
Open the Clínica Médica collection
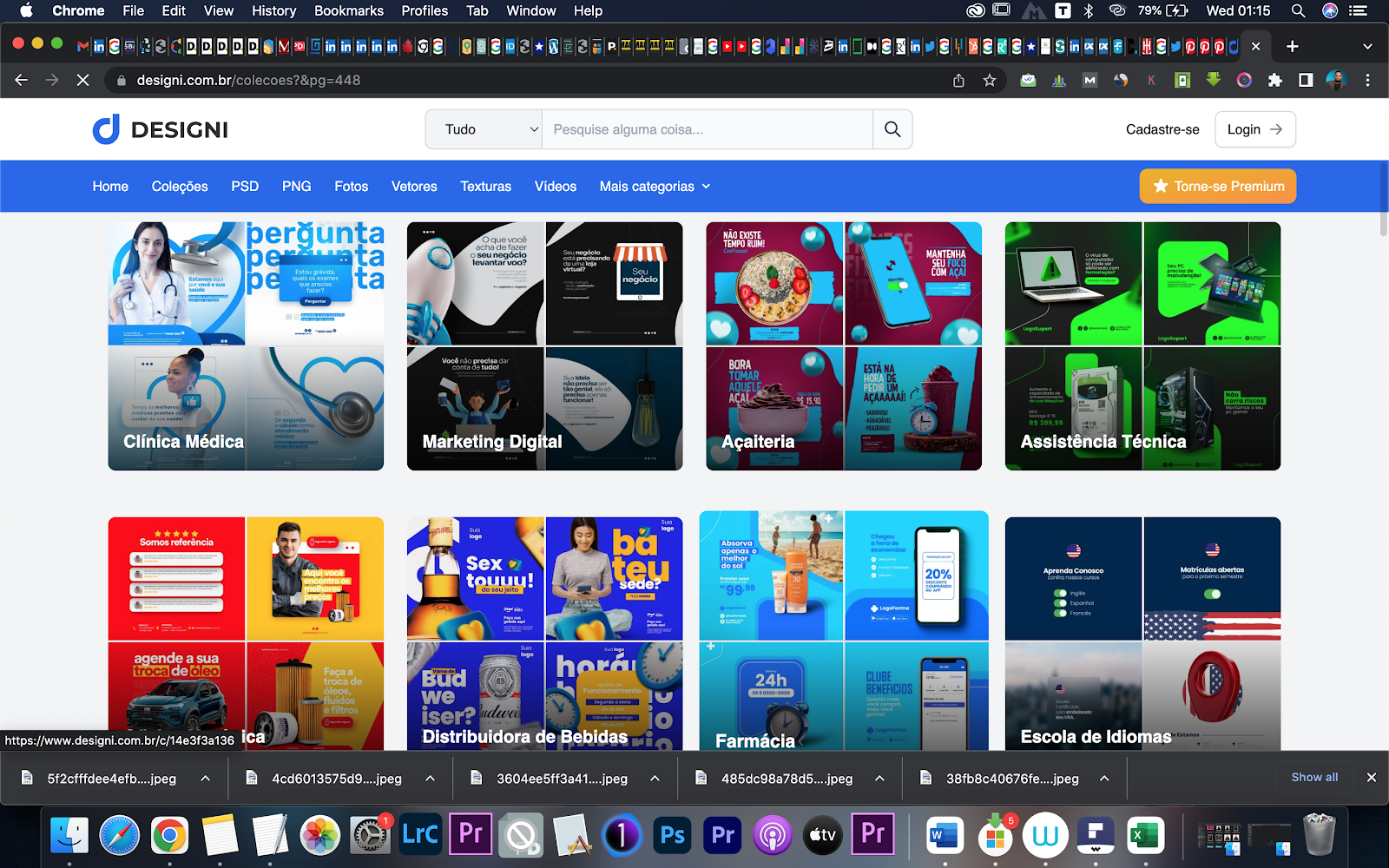click(x=246, y=346)
